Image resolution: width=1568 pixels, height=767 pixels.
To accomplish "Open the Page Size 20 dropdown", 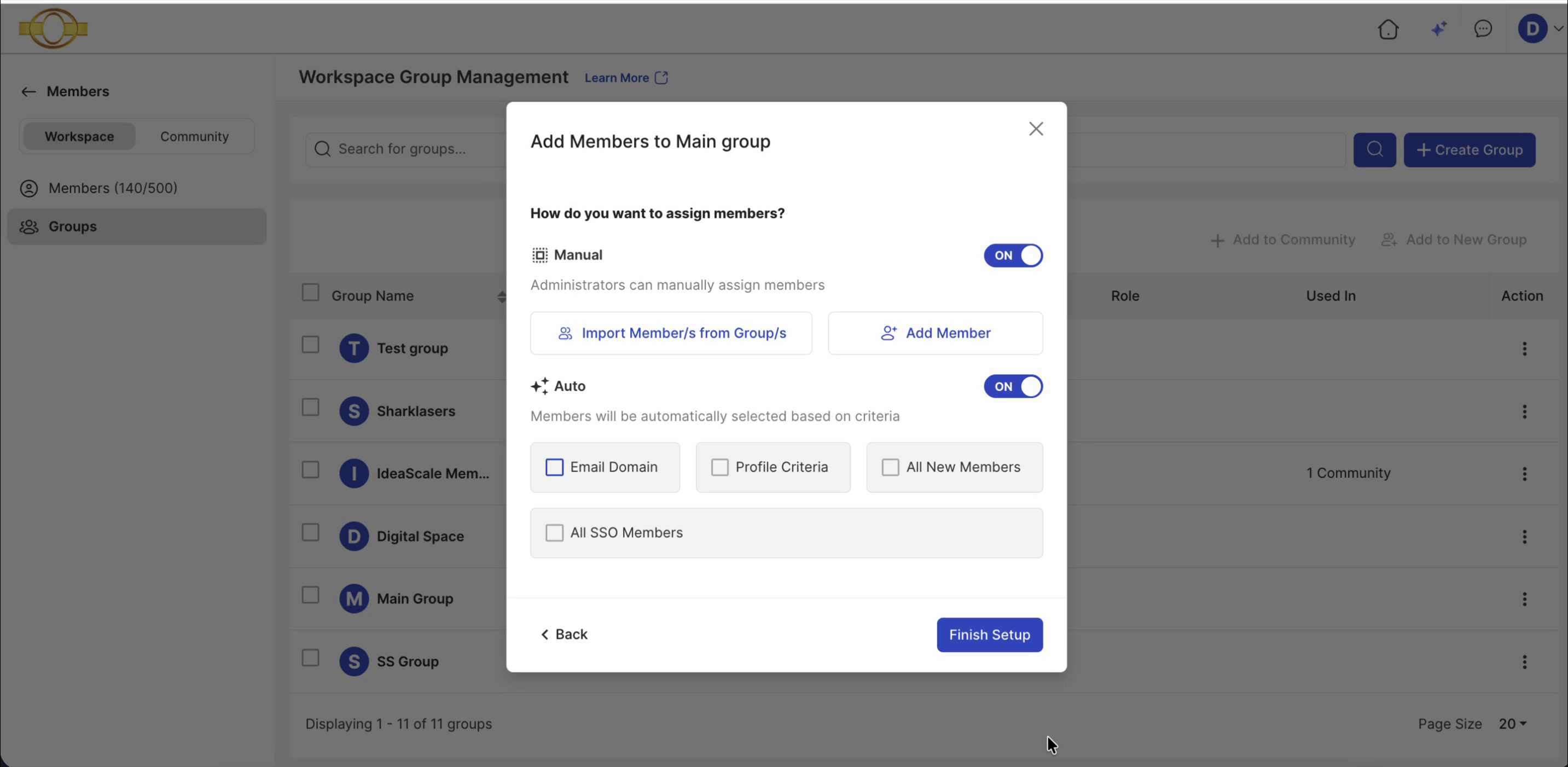I will click(1513, 724).
